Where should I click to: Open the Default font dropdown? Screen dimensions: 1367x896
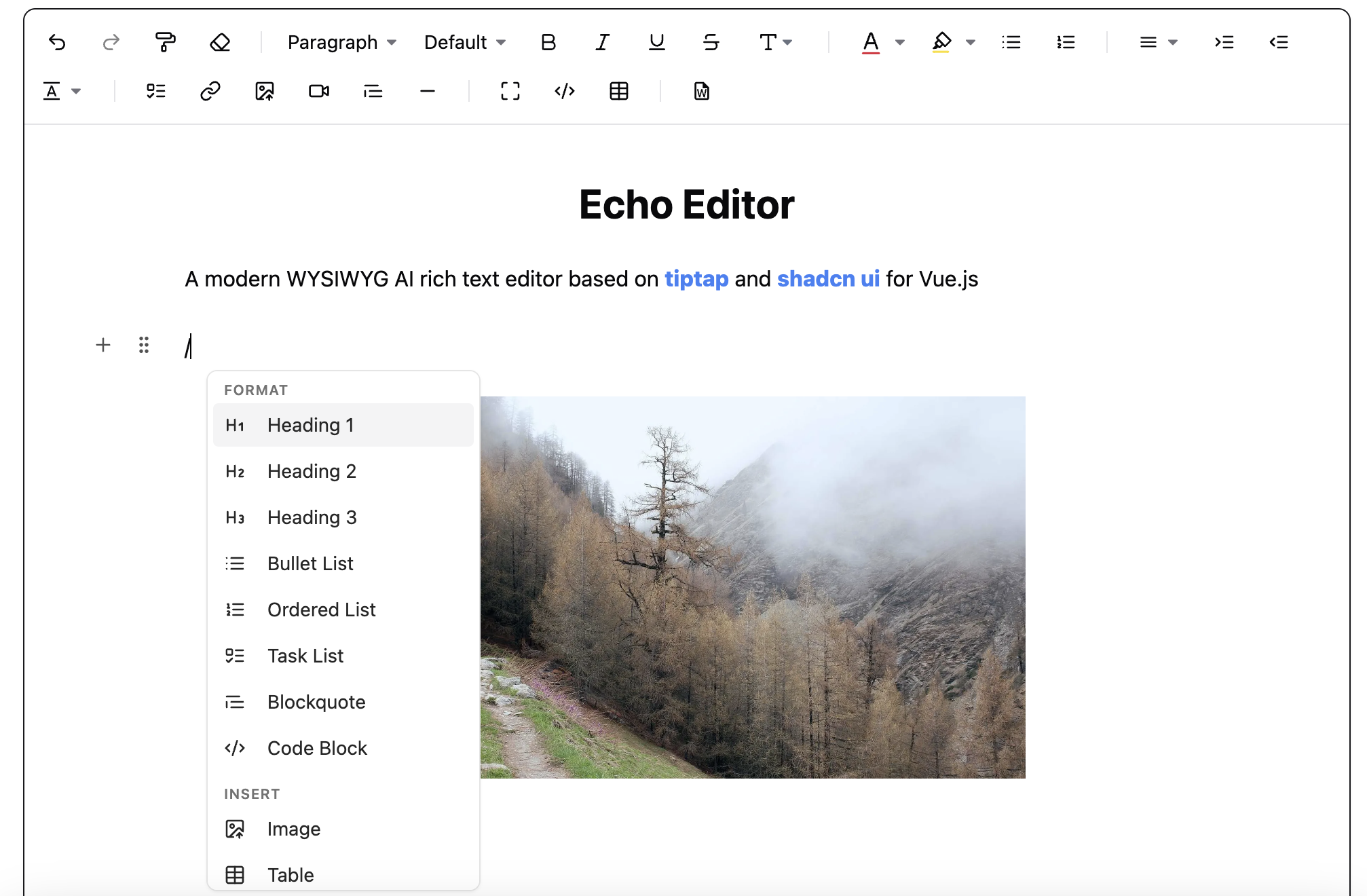pyautogui.click(x=465, y=42)
